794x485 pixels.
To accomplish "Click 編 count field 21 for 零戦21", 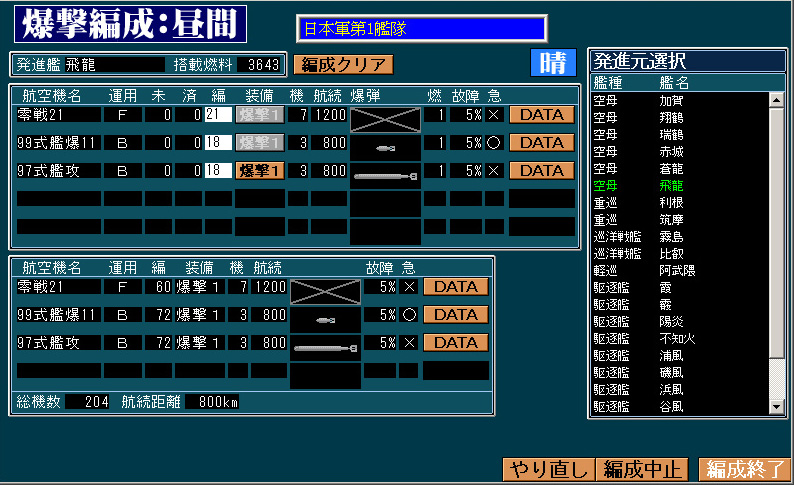I will coord(218,115).
